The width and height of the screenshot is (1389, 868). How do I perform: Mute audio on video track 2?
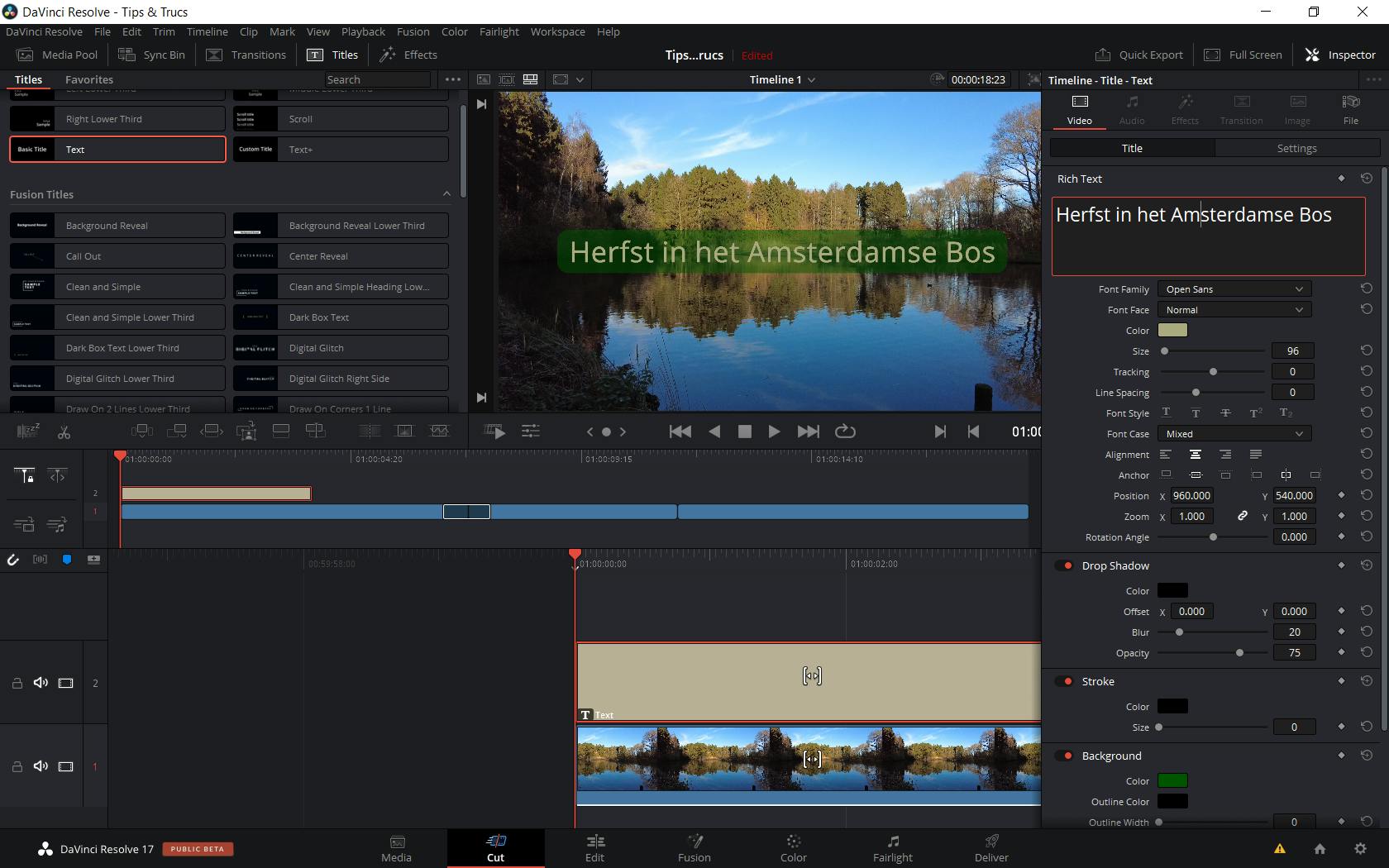41,683
